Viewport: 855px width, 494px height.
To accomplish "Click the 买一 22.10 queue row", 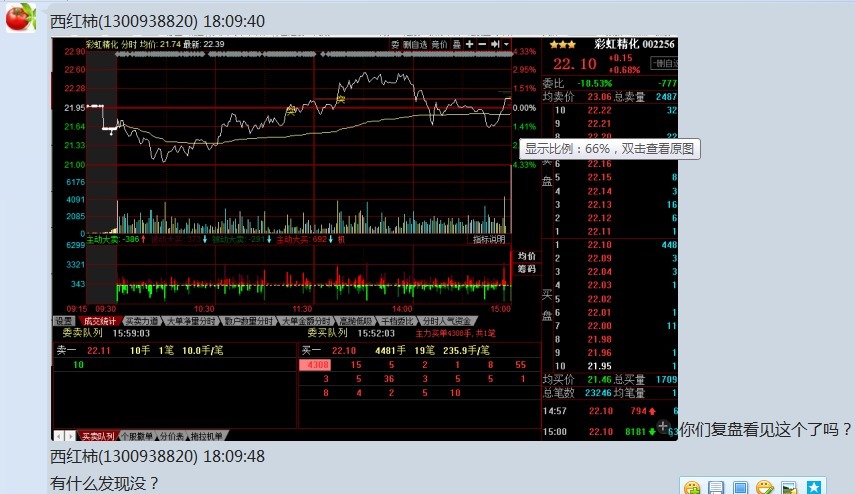I will point(419,350).
